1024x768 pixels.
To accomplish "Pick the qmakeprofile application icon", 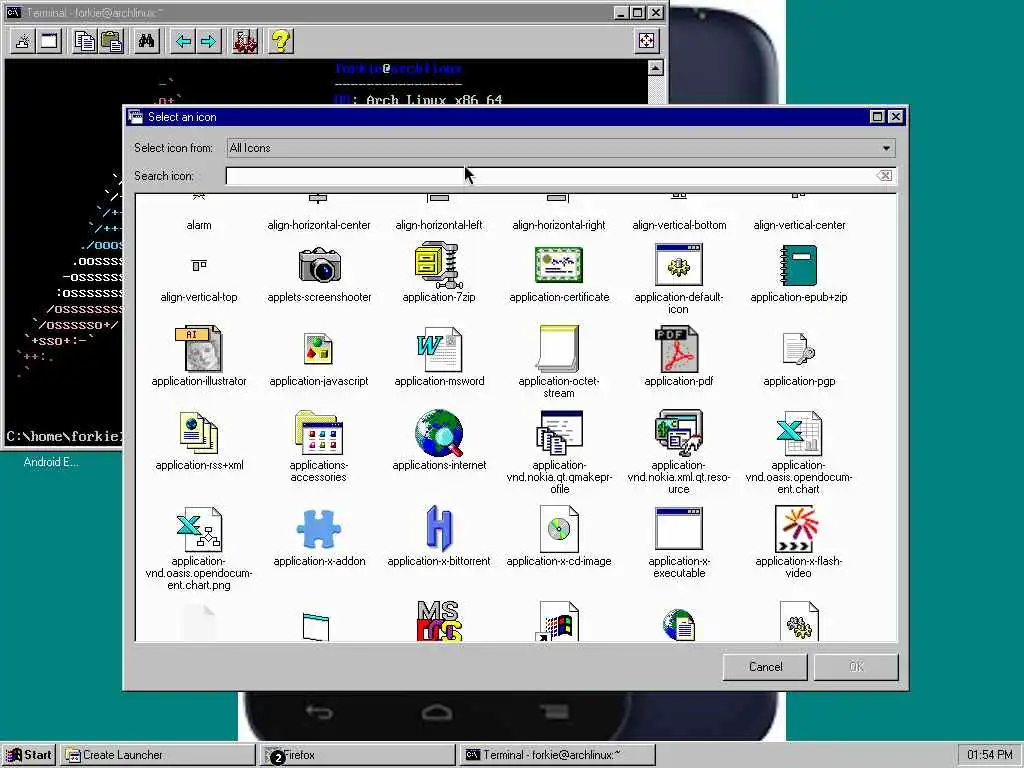I will [x=559, y=432].
